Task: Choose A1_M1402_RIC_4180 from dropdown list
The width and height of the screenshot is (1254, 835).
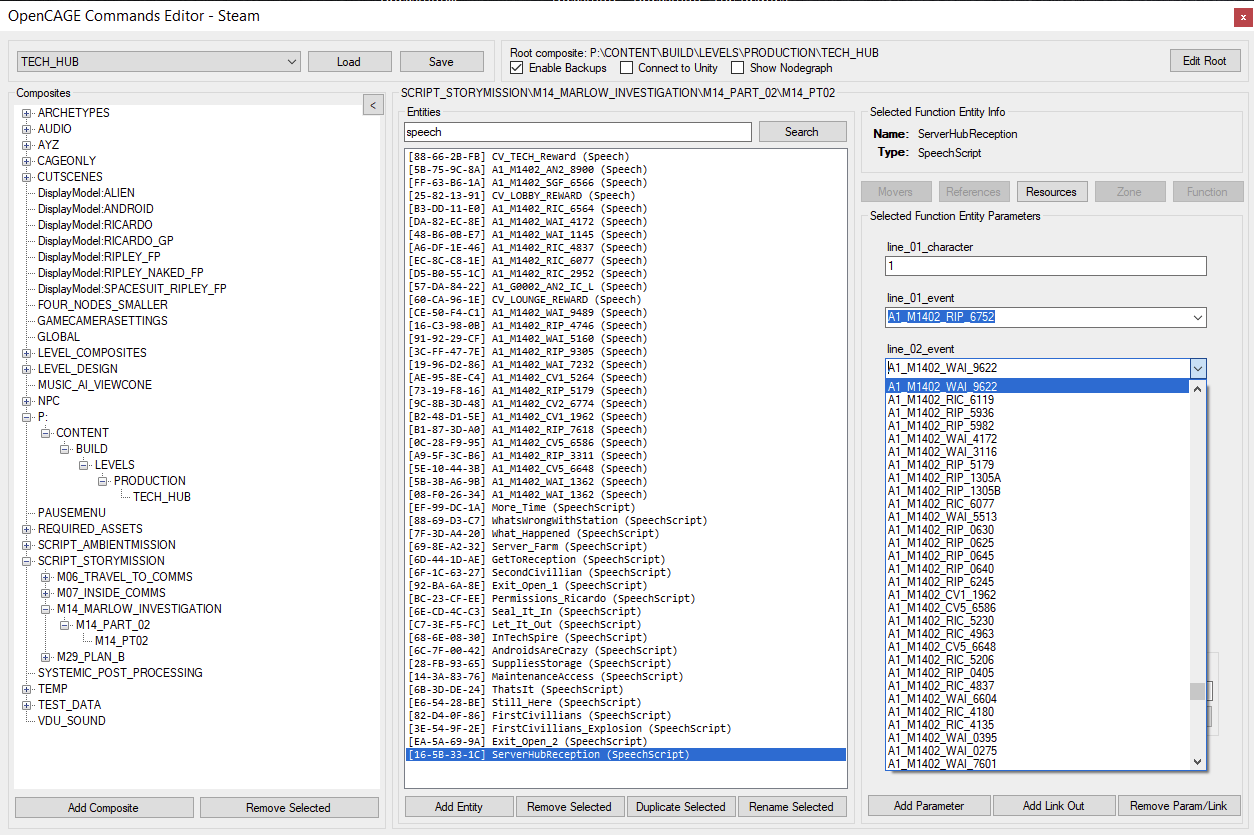Action: (x=1037, y=711)
